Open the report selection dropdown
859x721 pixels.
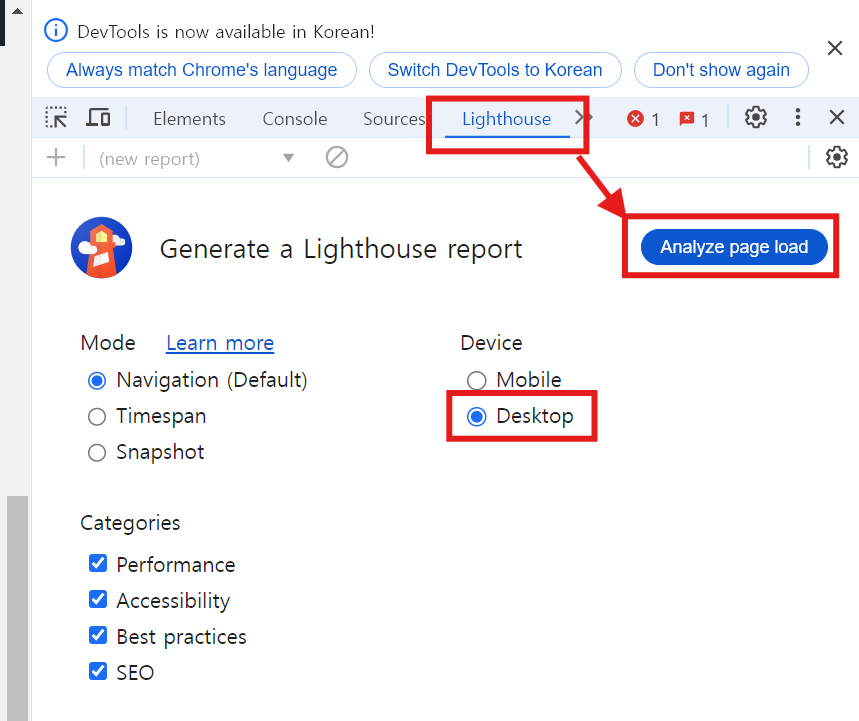click(288, 157)
